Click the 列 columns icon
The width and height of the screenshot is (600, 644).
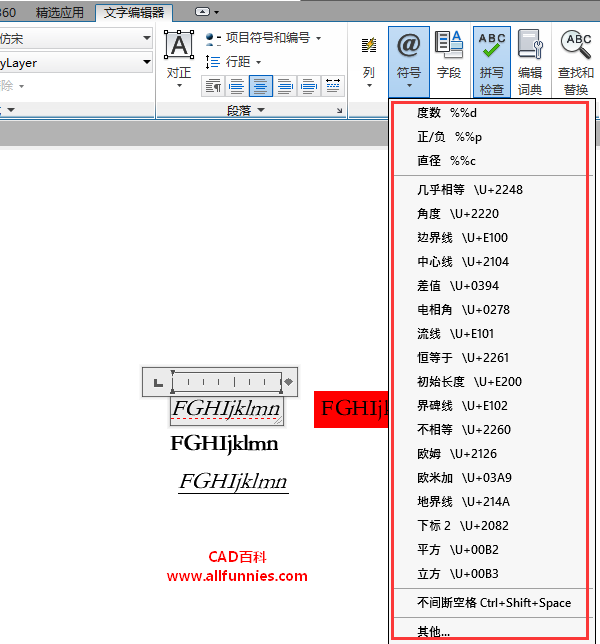pos(369,55)
